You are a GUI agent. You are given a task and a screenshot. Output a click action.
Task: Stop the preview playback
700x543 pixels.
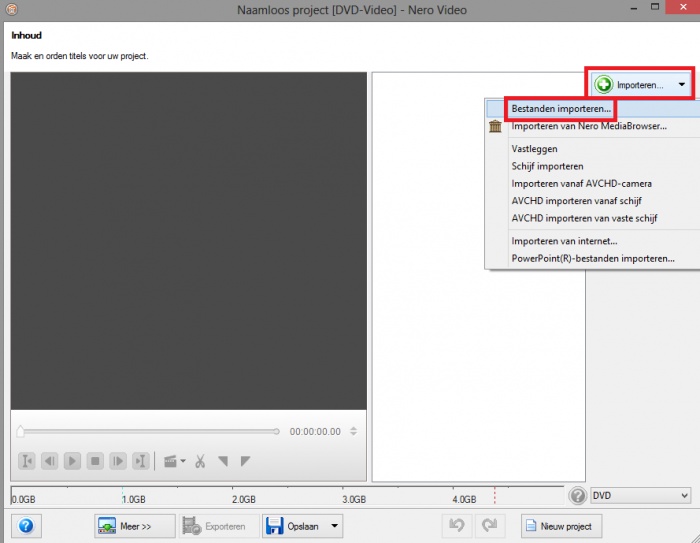pos(95,461)
